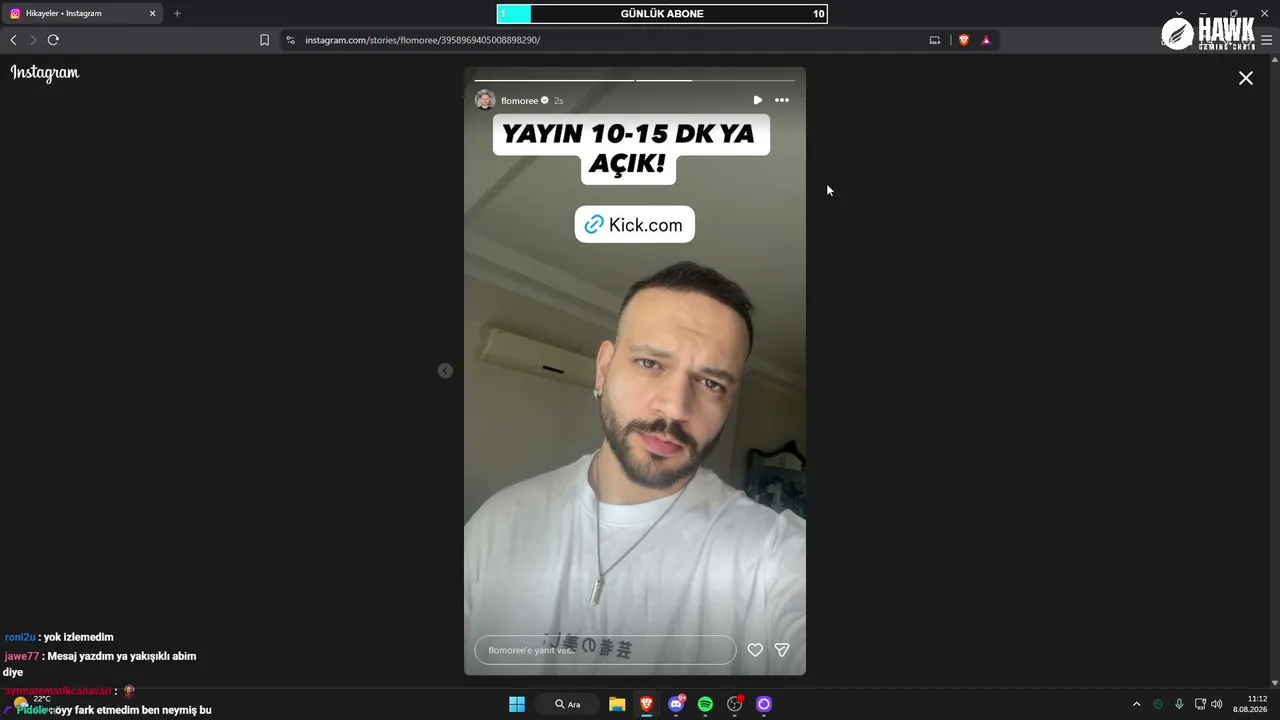
Task: Open network settings from the tray
Action: pyautogui.click(x=1200, y=704)
